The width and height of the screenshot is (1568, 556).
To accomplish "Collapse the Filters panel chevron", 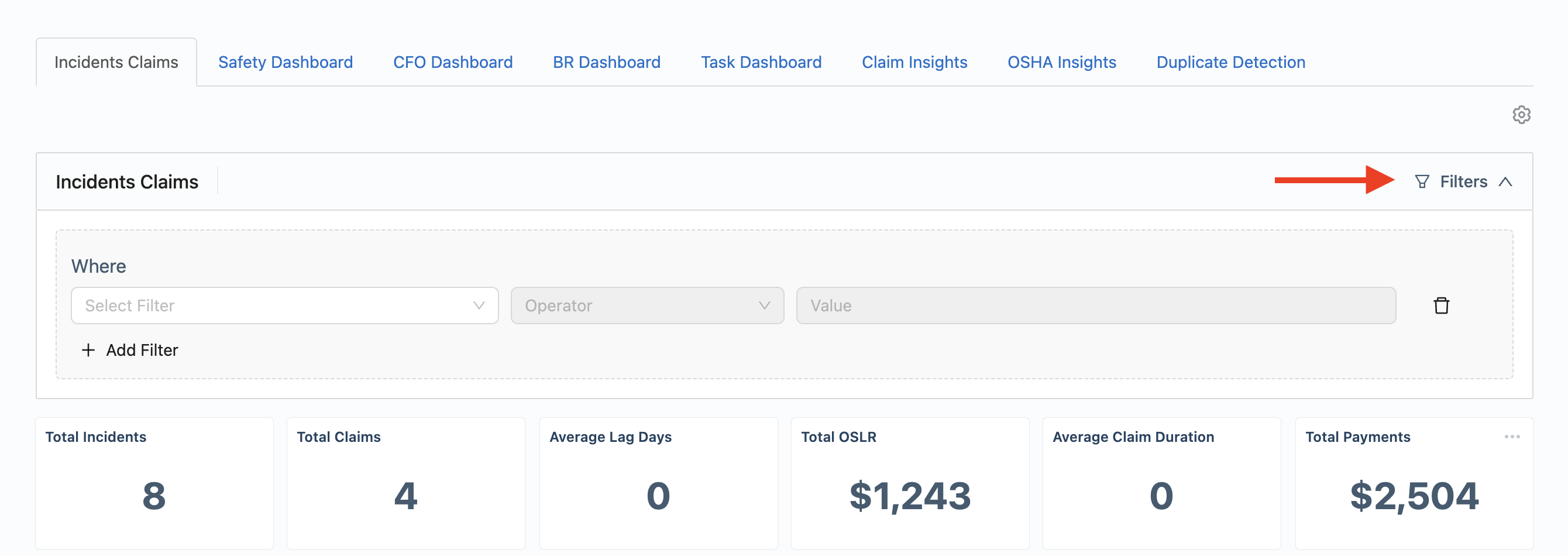I will coord(1505,181).
